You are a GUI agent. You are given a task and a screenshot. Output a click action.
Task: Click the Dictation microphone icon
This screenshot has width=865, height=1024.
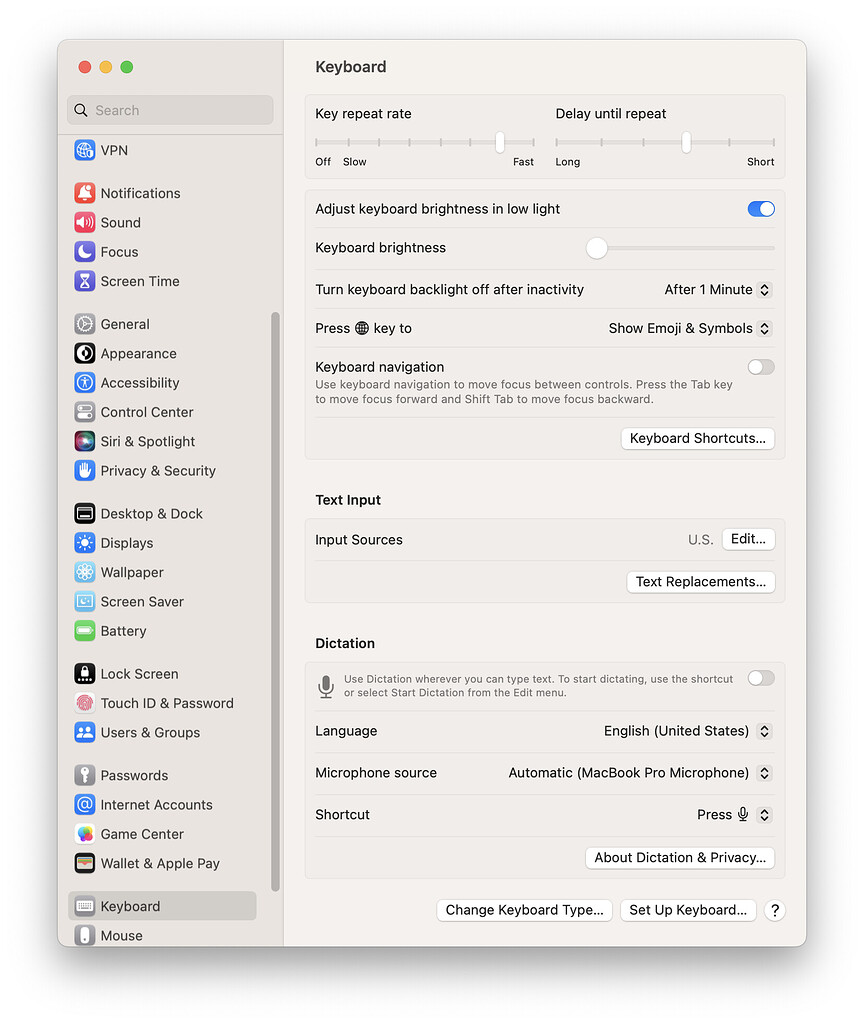pos(326,686)
